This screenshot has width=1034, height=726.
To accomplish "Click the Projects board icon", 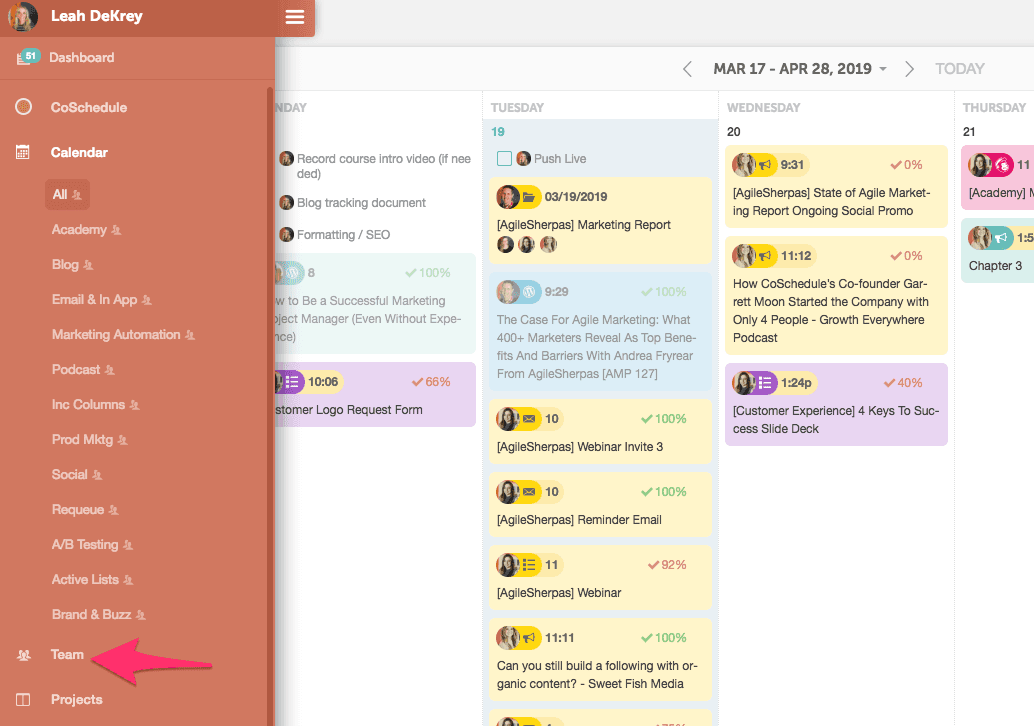I will [23, 700].
